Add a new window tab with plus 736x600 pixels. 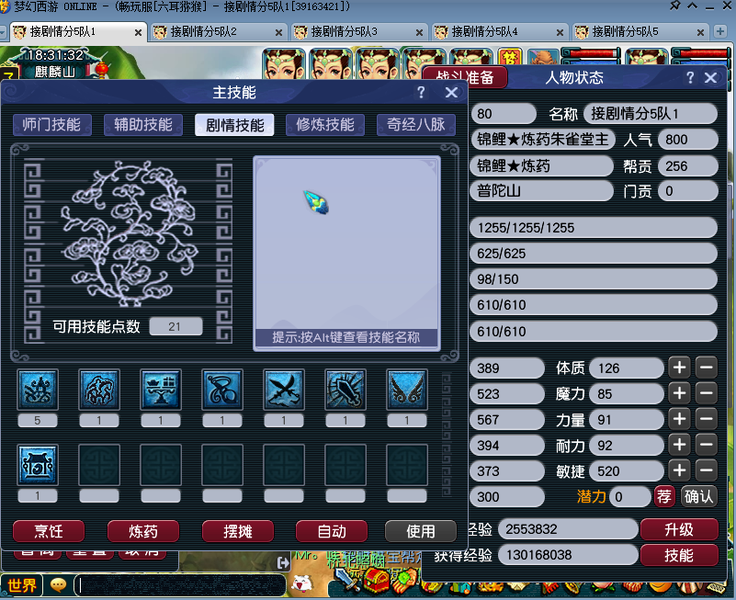pyautogui.click(x=720, y=31)
